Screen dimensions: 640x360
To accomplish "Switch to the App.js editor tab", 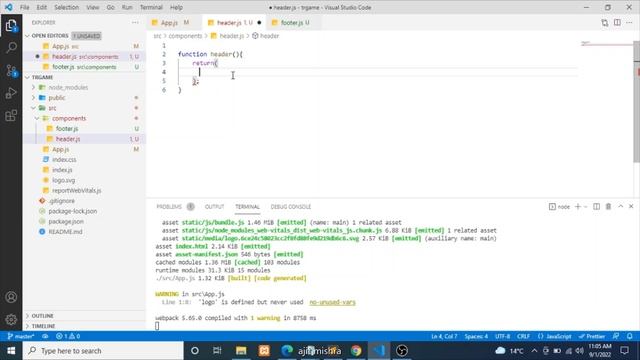I will [174, 23].
